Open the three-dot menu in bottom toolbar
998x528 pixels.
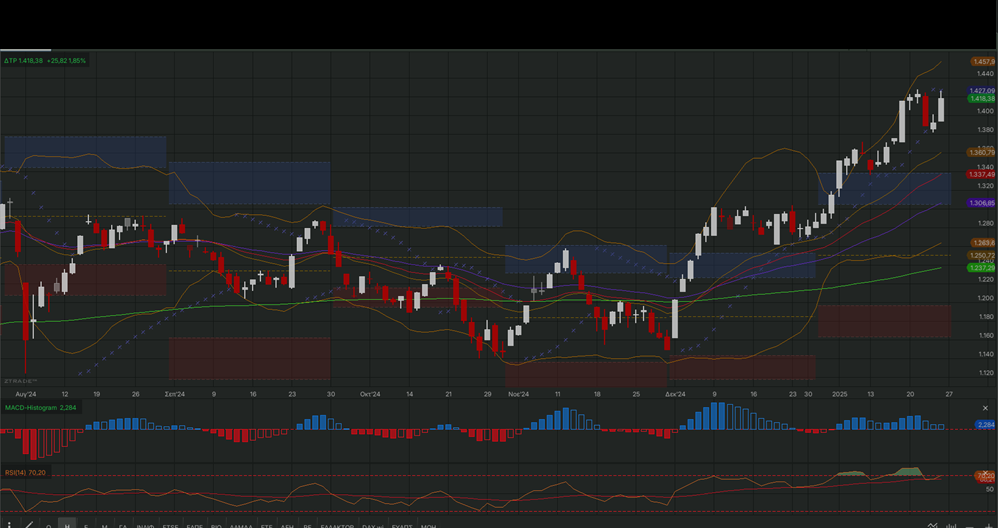coord(9,525)
